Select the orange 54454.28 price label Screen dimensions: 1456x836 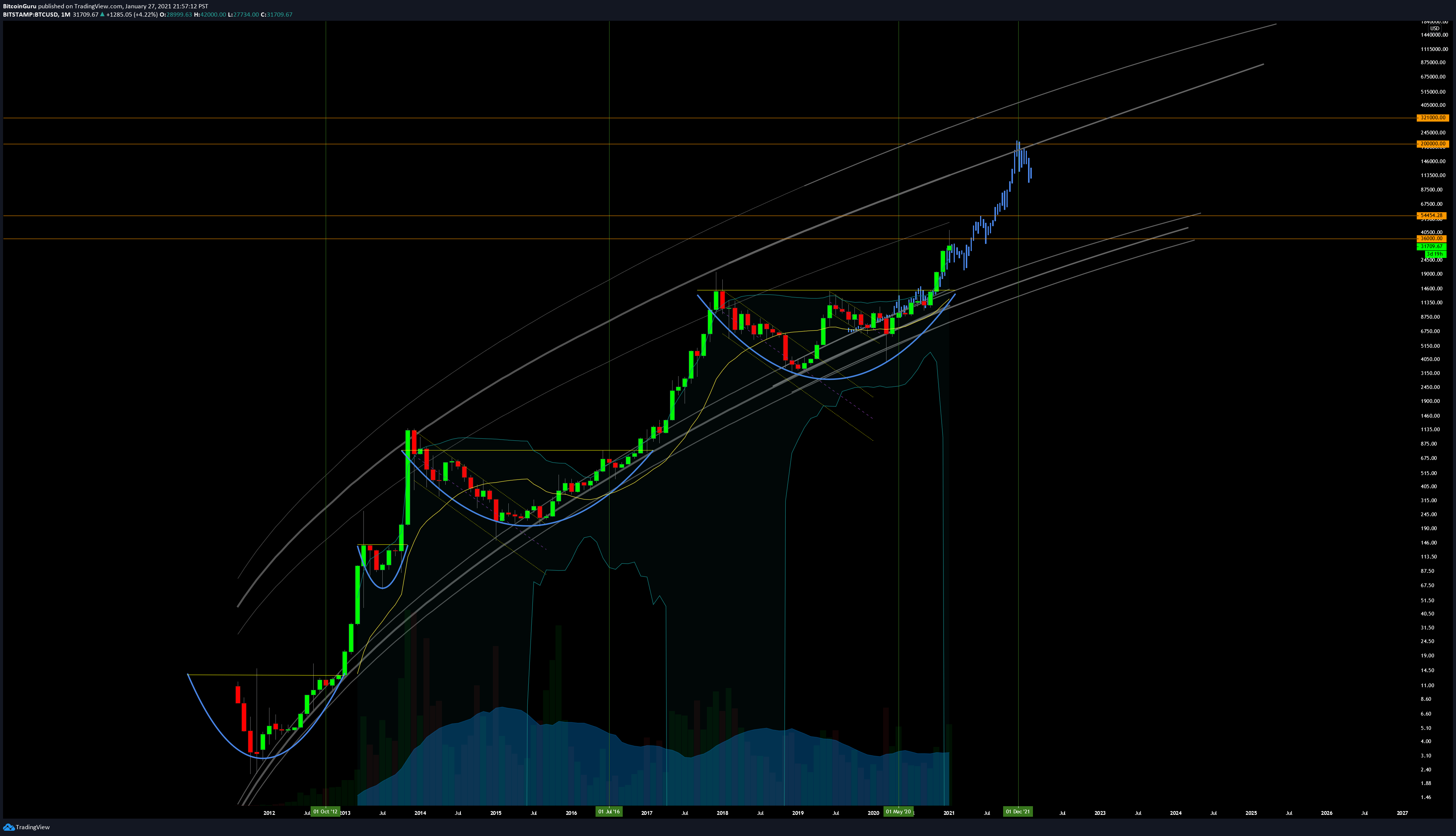[1433, 215]
